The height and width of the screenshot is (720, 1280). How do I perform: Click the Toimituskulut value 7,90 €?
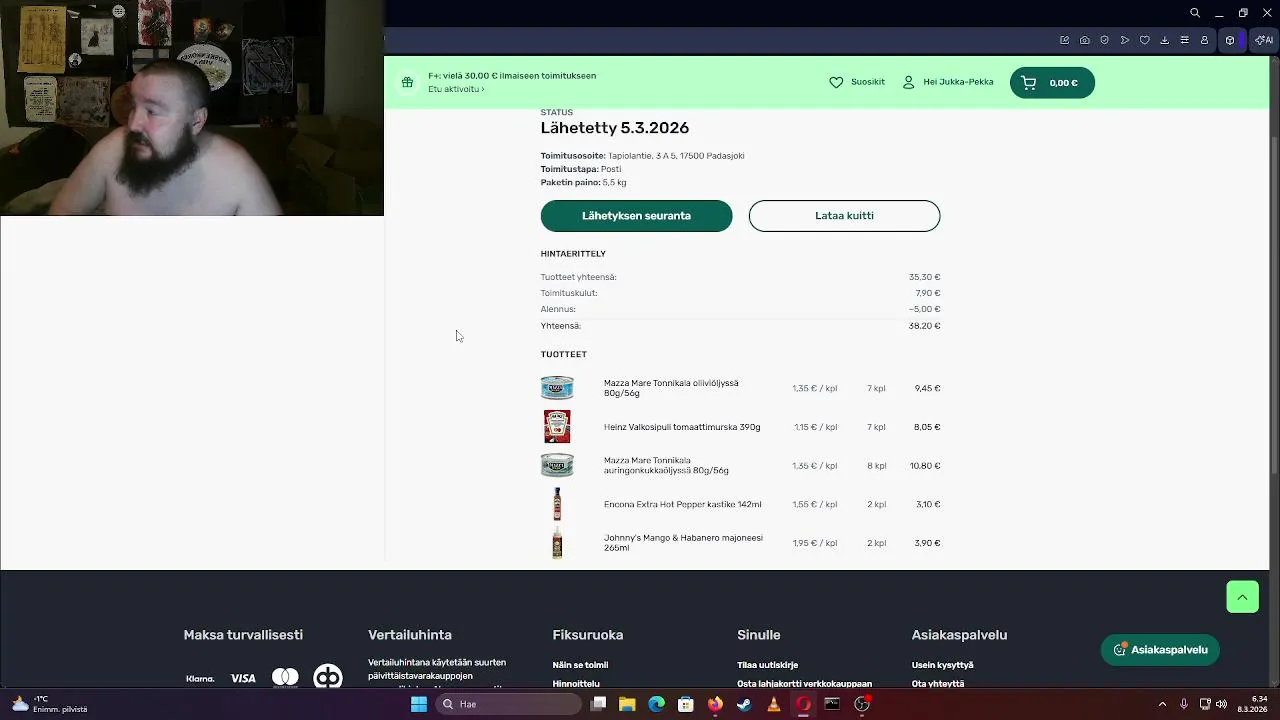click(x=927, y=293)
